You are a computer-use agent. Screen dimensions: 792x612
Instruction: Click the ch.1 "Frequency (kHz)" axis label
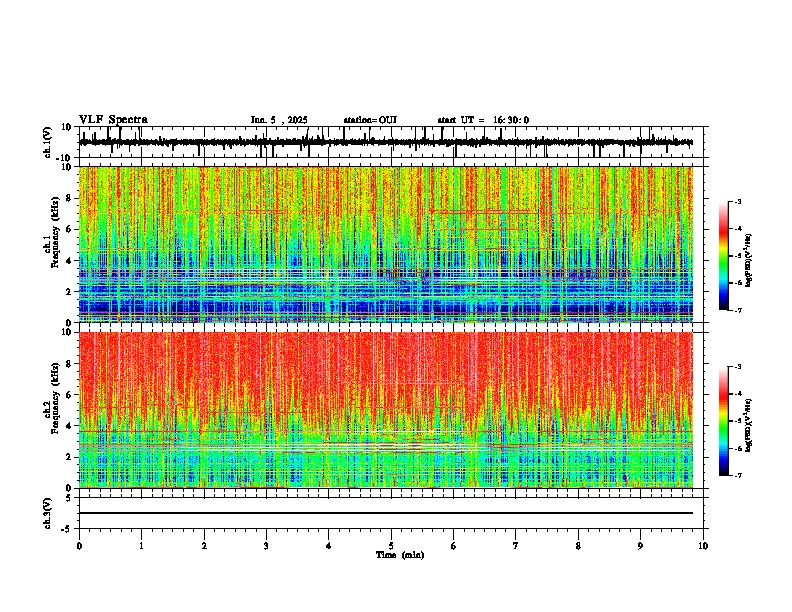(x=55, y=232)
